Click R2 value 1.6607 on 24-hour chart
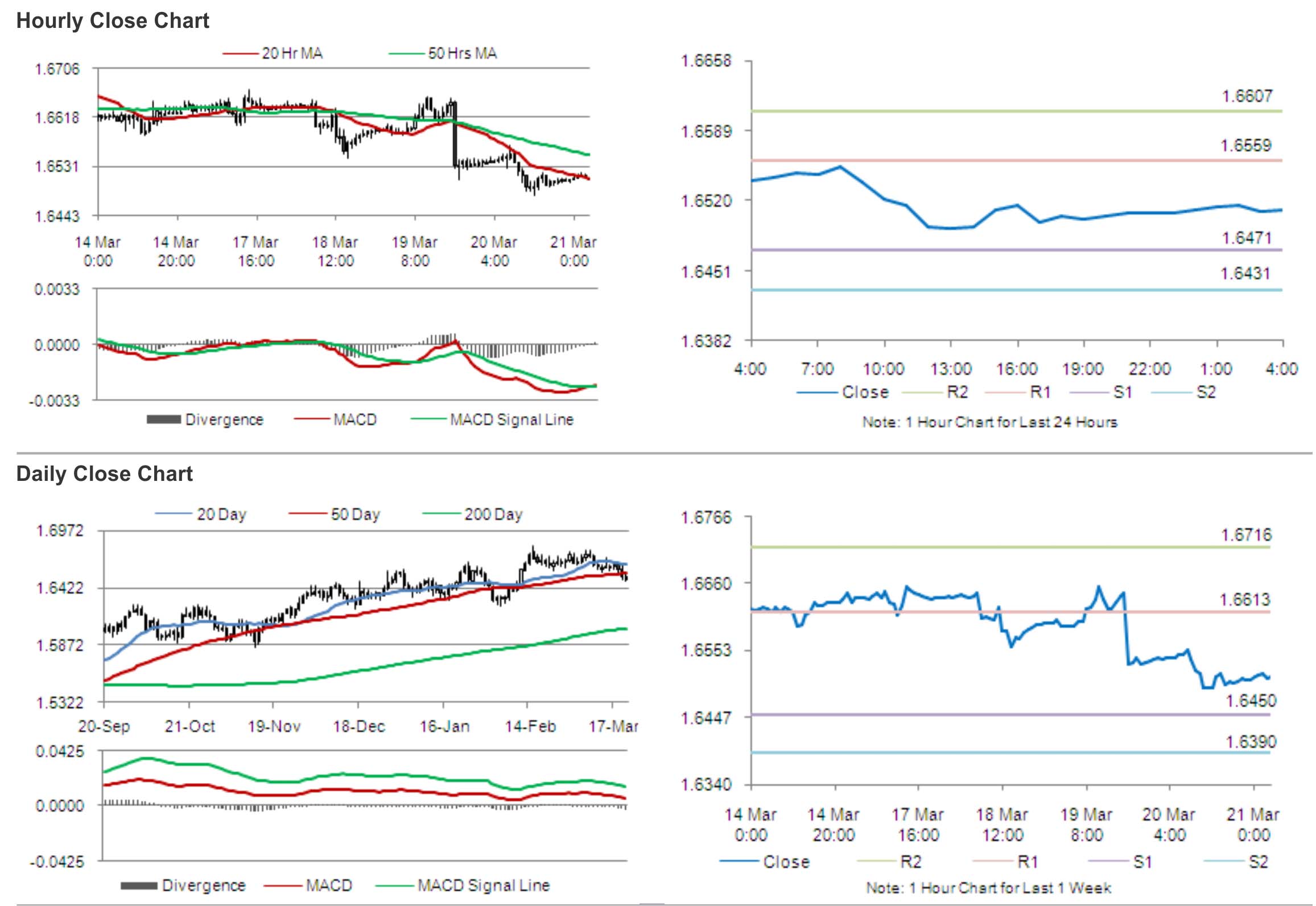This screenshot has height=906, width=1316. [x=1247, y=96]
